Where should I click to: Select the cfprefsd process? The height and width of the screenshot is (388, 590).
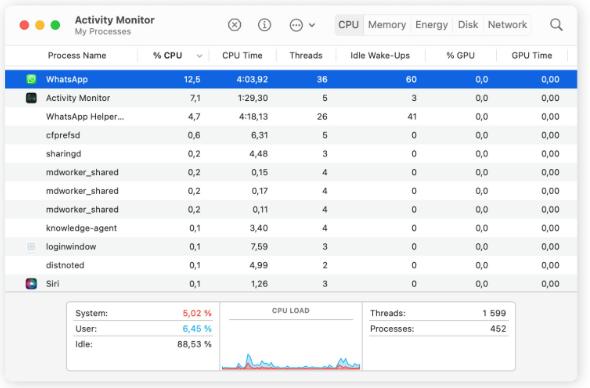coord(291,135)
